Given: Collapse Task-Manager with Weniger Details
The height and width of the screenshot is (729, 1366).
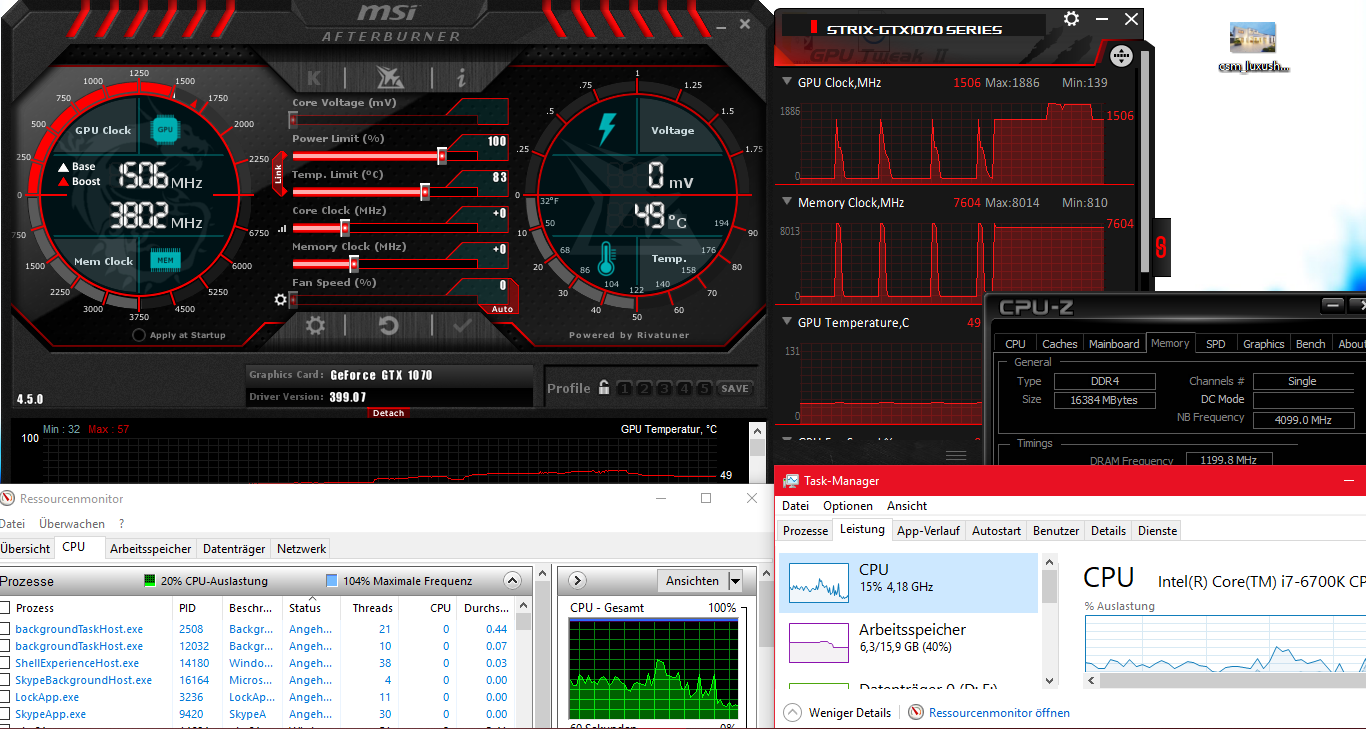Looking at the screenshot, I should click(837, 713).
